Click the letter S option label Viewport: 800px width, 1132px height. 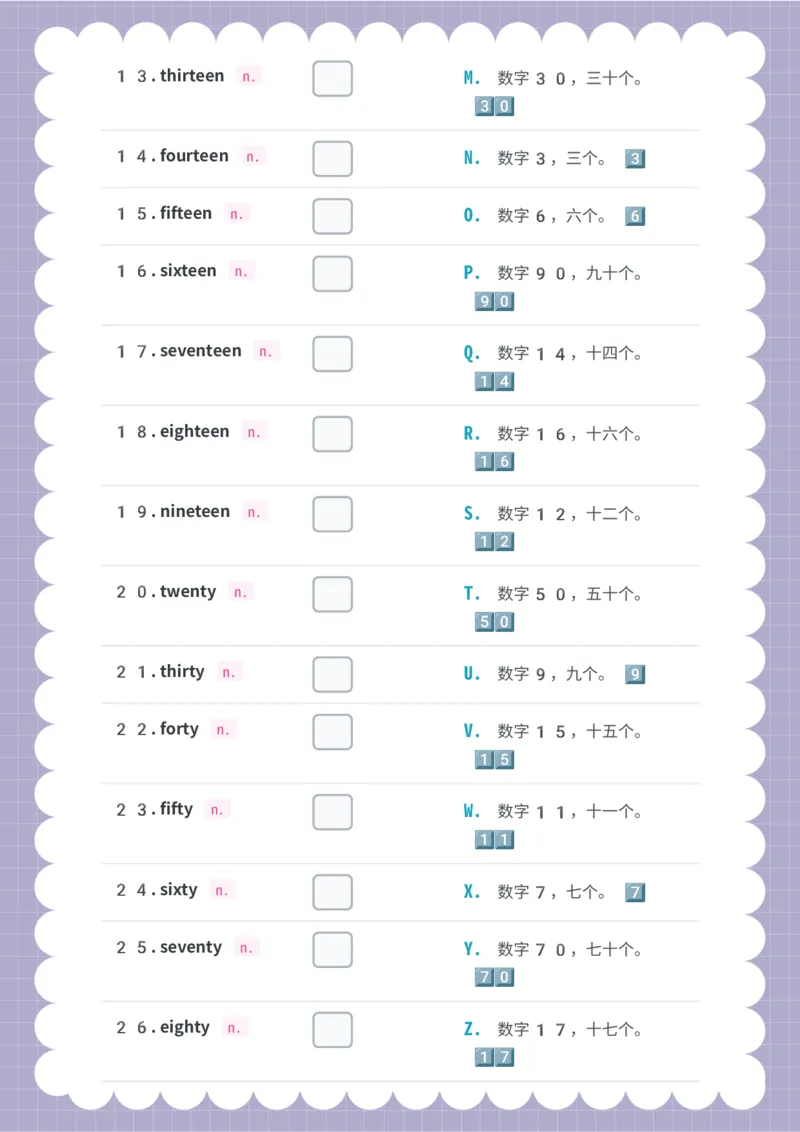click(472, 514)
